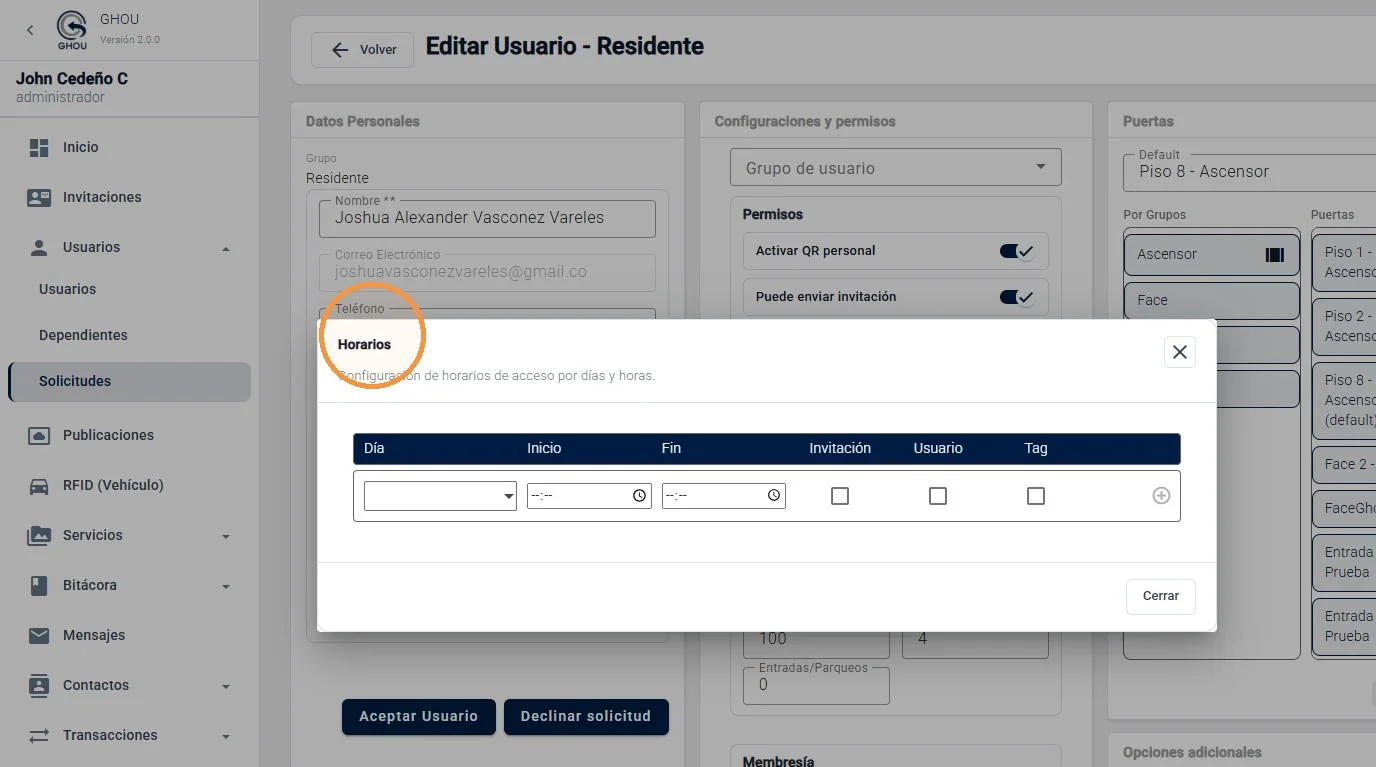Toggle the Puede enviar invitación switch
The image size is (1376, 767).
point(1016,297)
